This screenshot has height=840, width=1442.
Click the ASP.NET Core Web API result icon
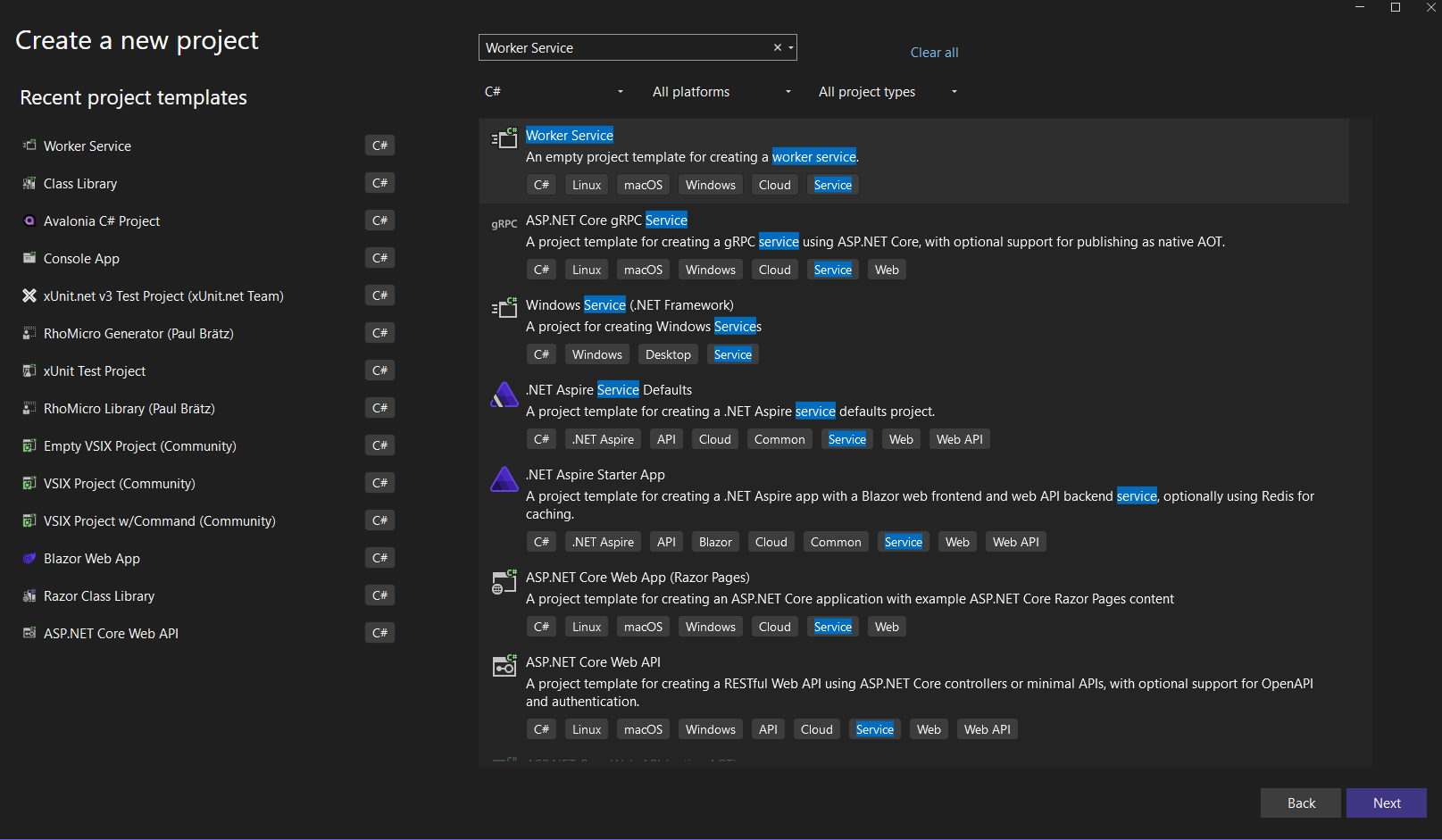(504, 665)
